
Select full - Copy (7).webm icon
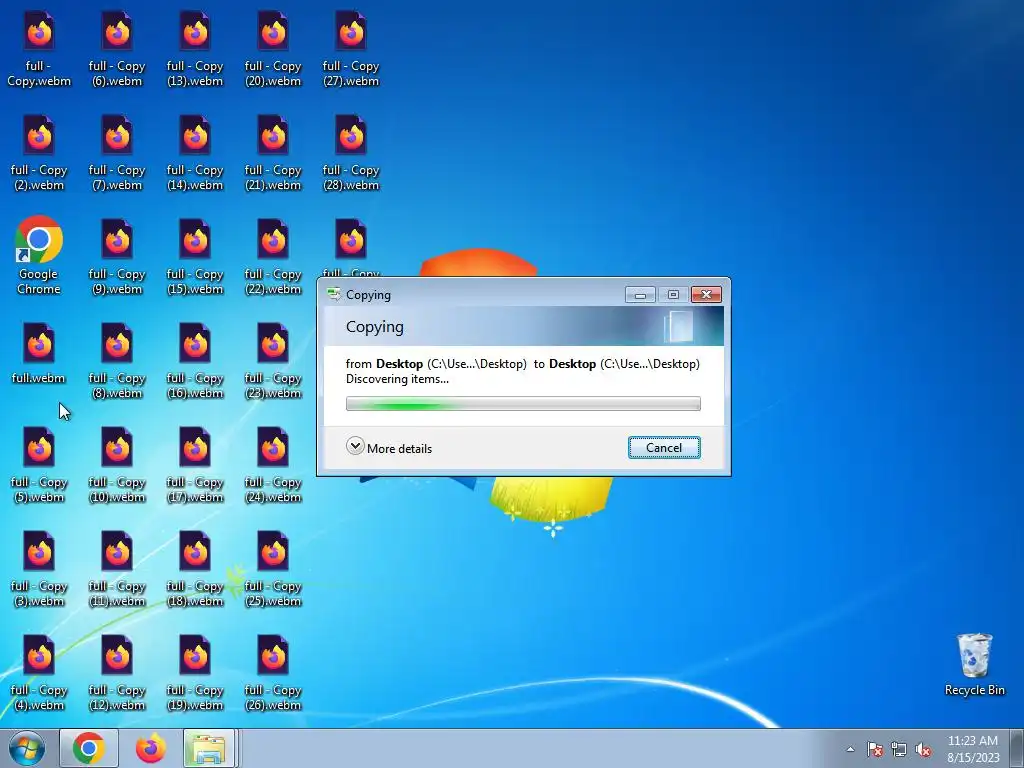pyautogui.click(x=117, y=154)
